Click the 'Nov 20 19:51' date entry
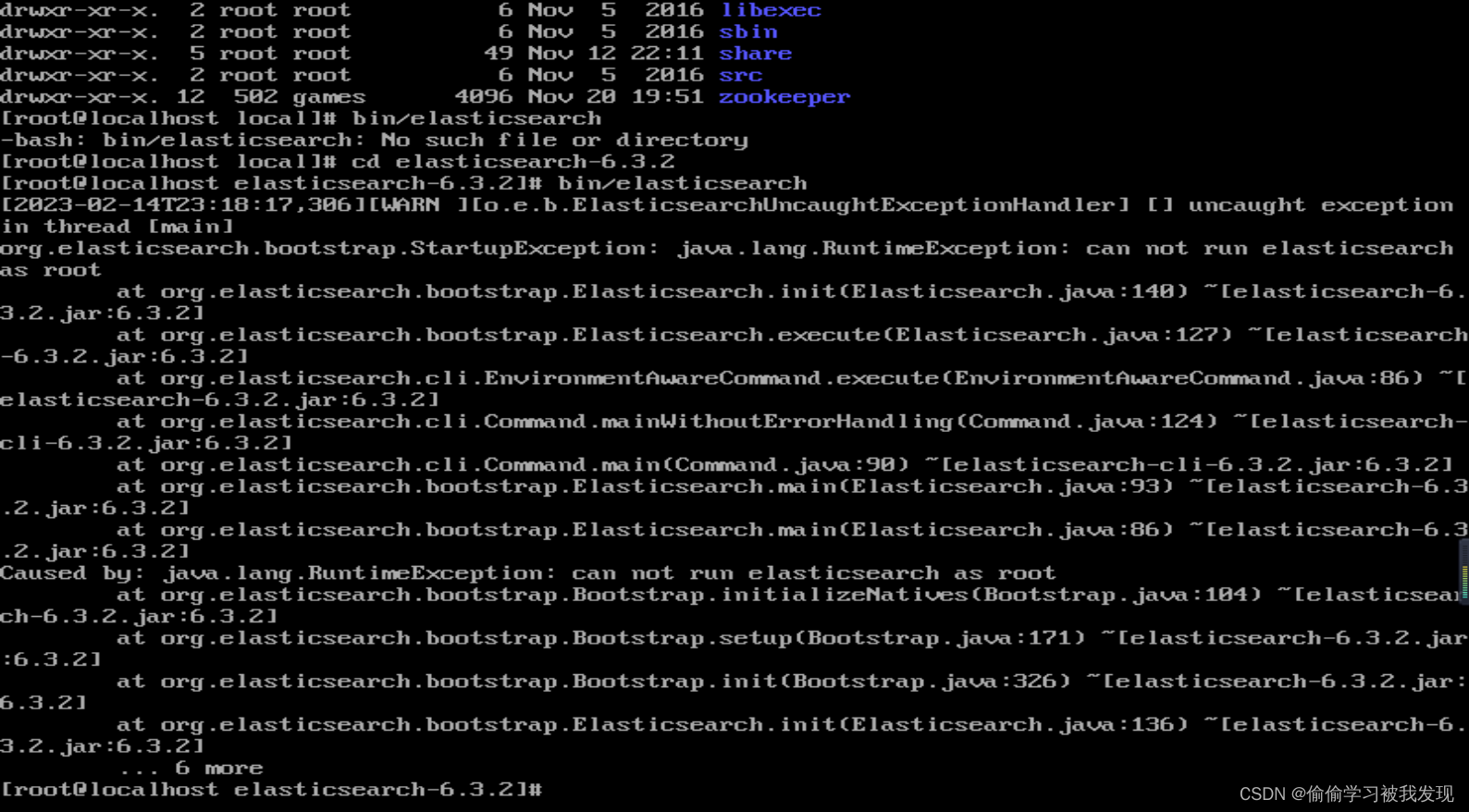The height and width of the screenshot is (812, 1469). pyautogui.click(x=616, y=97)
